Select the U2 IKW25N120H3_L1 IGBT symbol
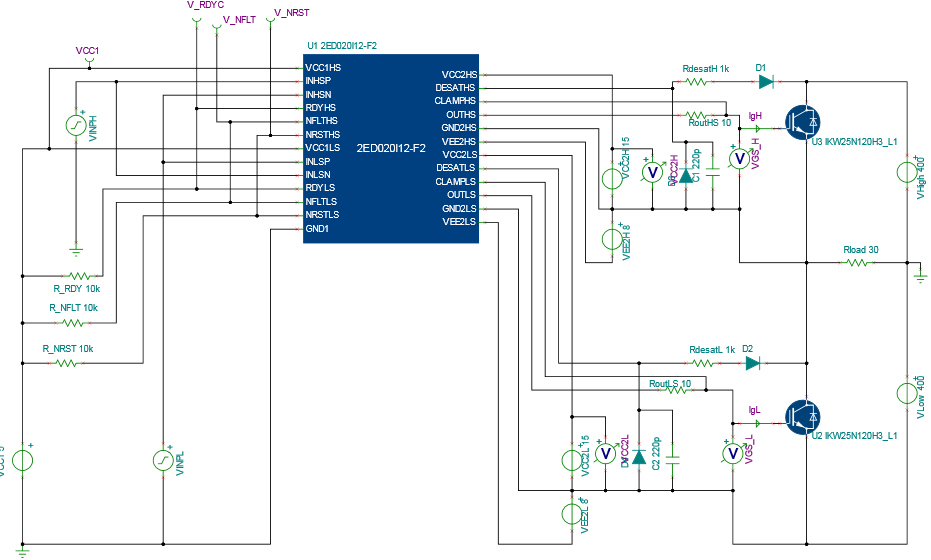Viewport: 931px width, 560px height. point(802,417)
